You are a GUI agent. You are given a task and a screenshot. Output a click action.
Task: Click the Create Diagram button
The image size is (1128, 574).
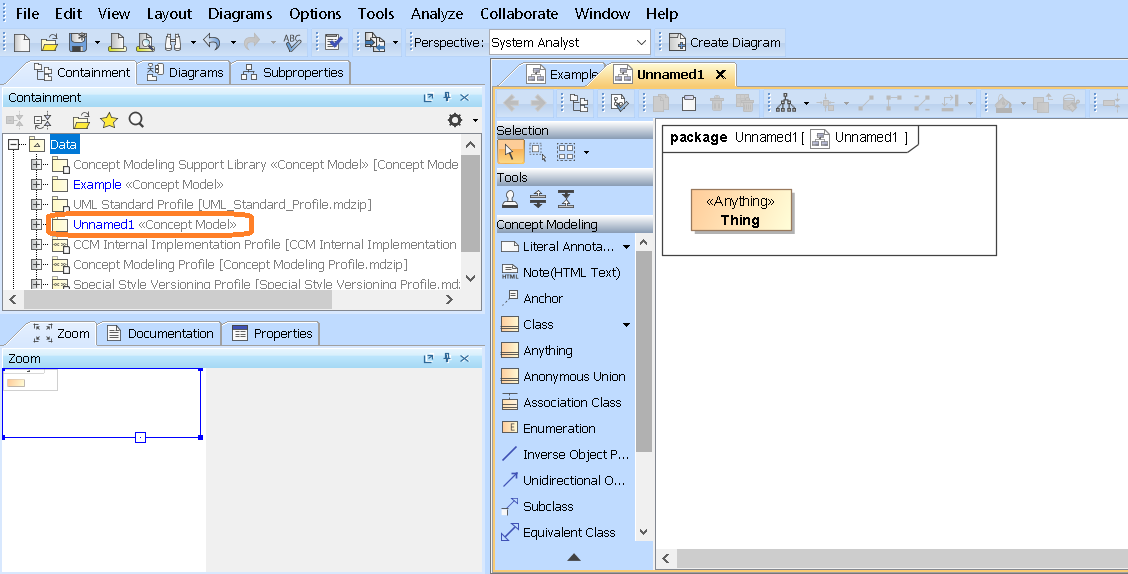point(725,43)
